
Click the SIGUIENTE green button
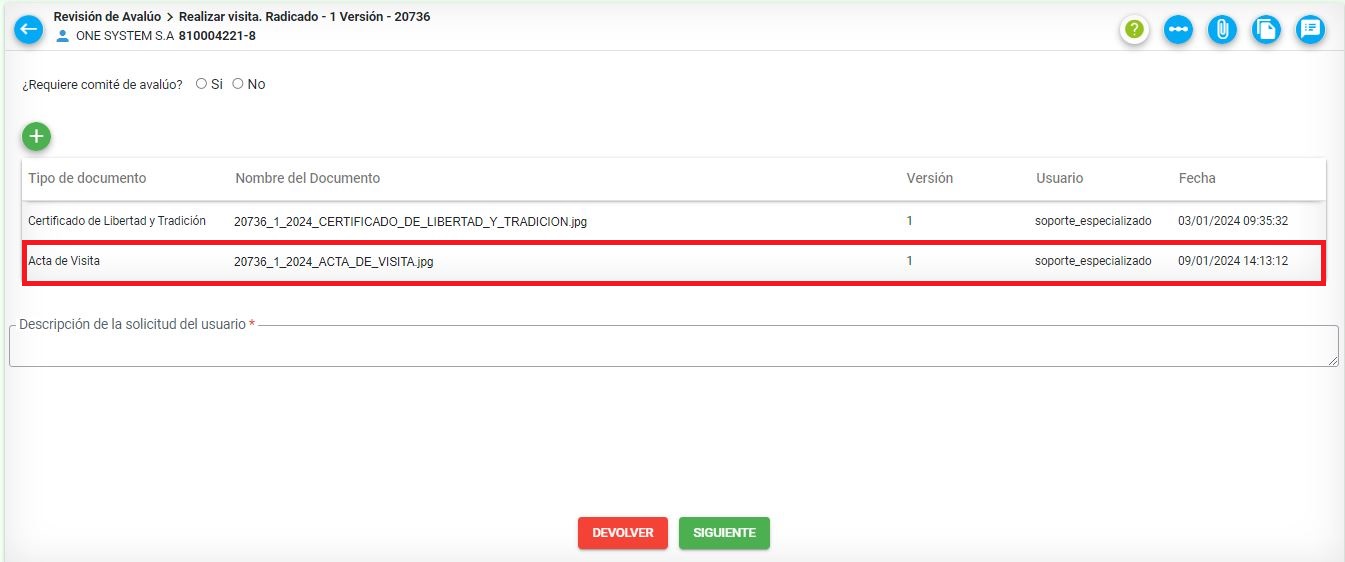(724, 533)
